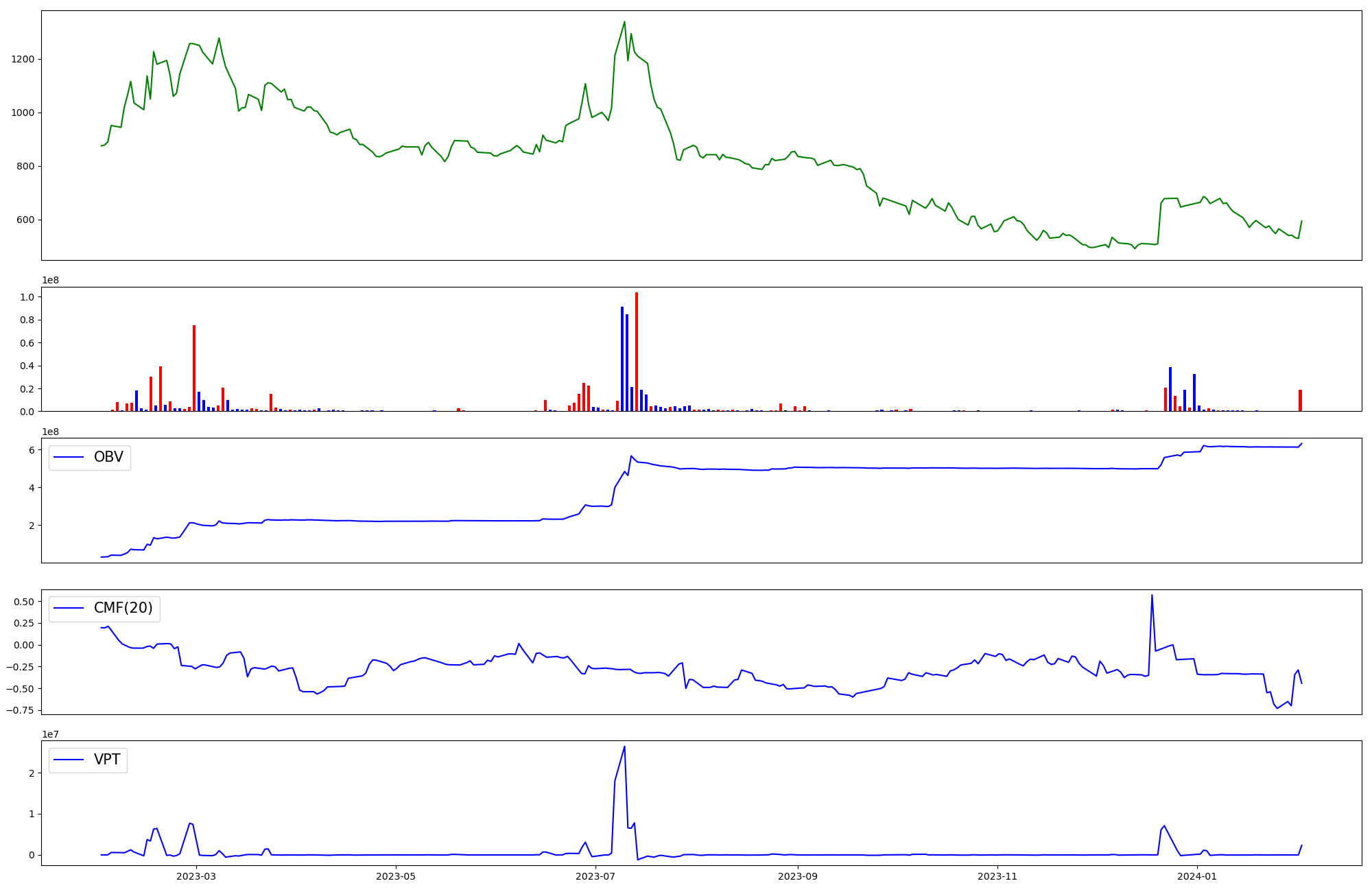Click the OBV legend label

point(108,458)
